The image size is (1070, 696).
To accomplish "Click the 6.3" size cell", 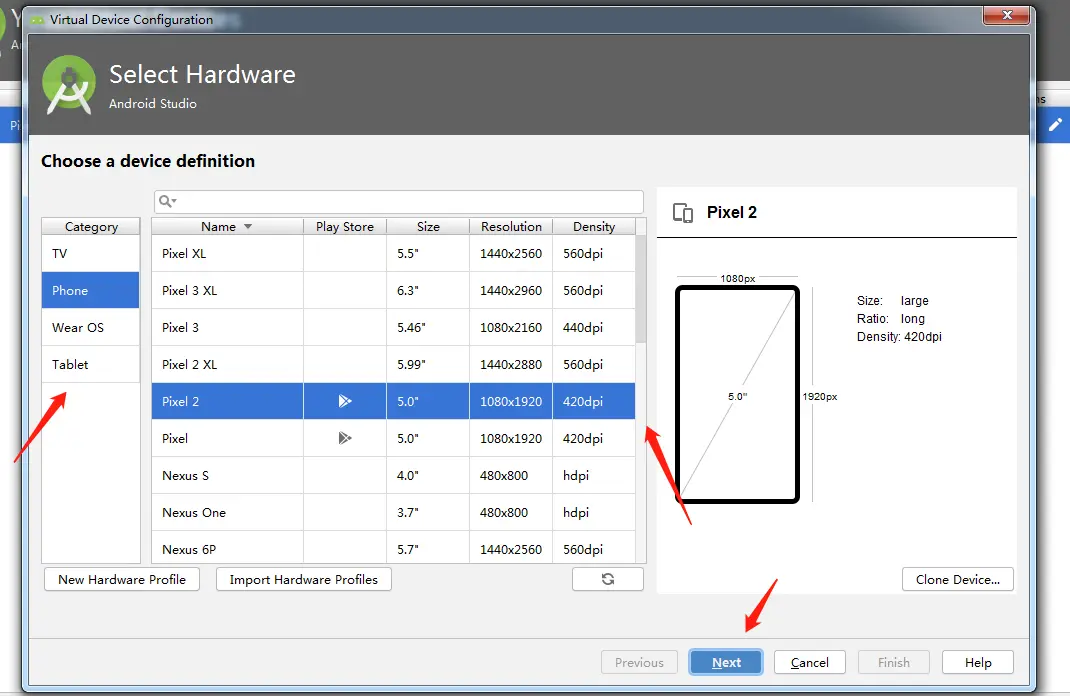I will pos(428,291).
